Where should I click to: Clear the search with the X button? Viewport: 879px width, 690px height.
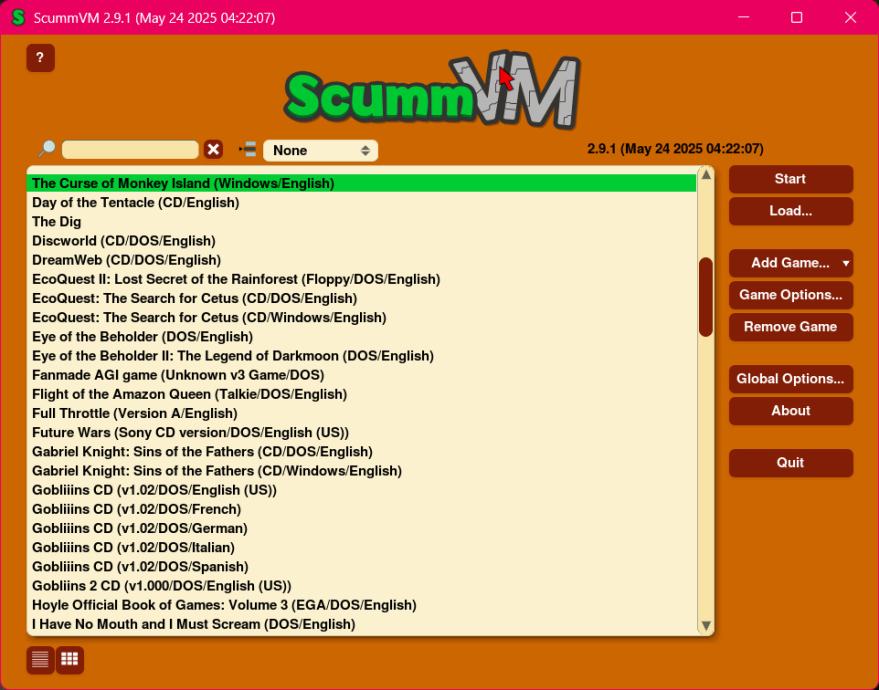click(x=213, y=150)
